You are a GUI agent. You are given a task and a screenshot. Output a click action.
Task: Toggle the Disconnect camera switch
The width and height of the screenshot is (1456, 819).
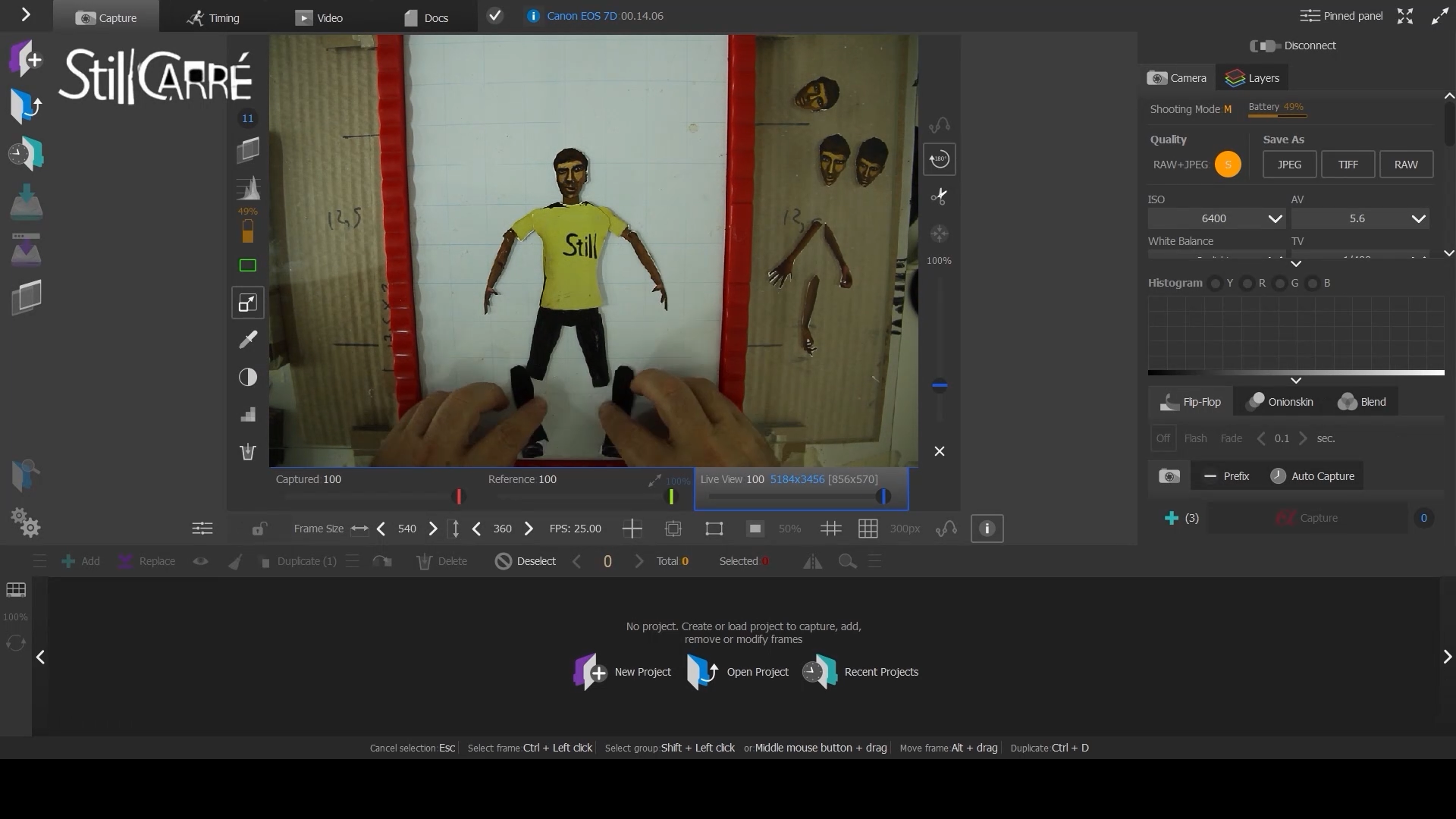pos(1265,46)
